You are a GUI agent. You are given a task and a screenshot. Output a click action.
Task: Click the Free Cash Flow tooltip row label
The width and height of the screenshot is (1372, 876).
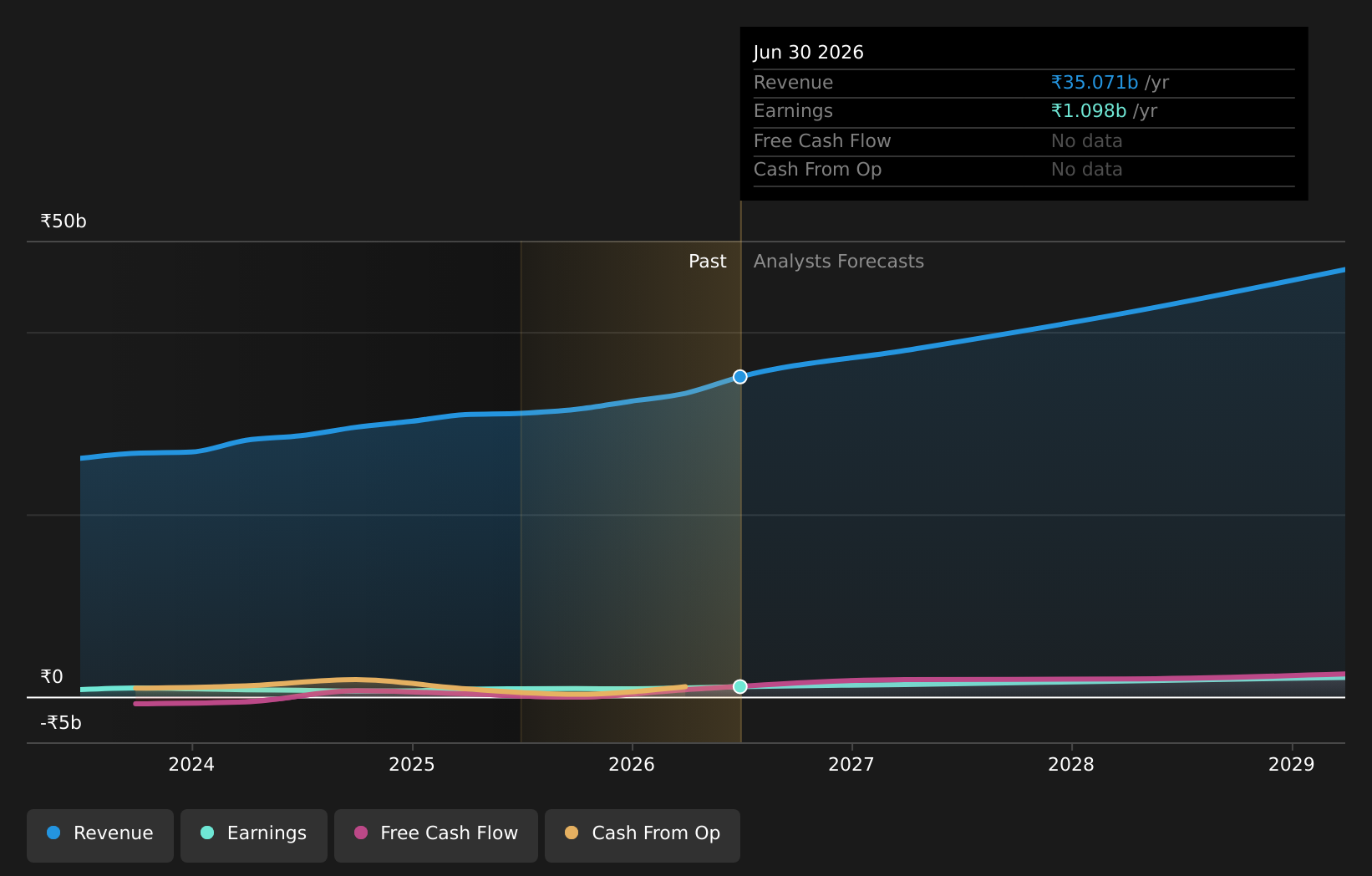[x=822, y=141]
